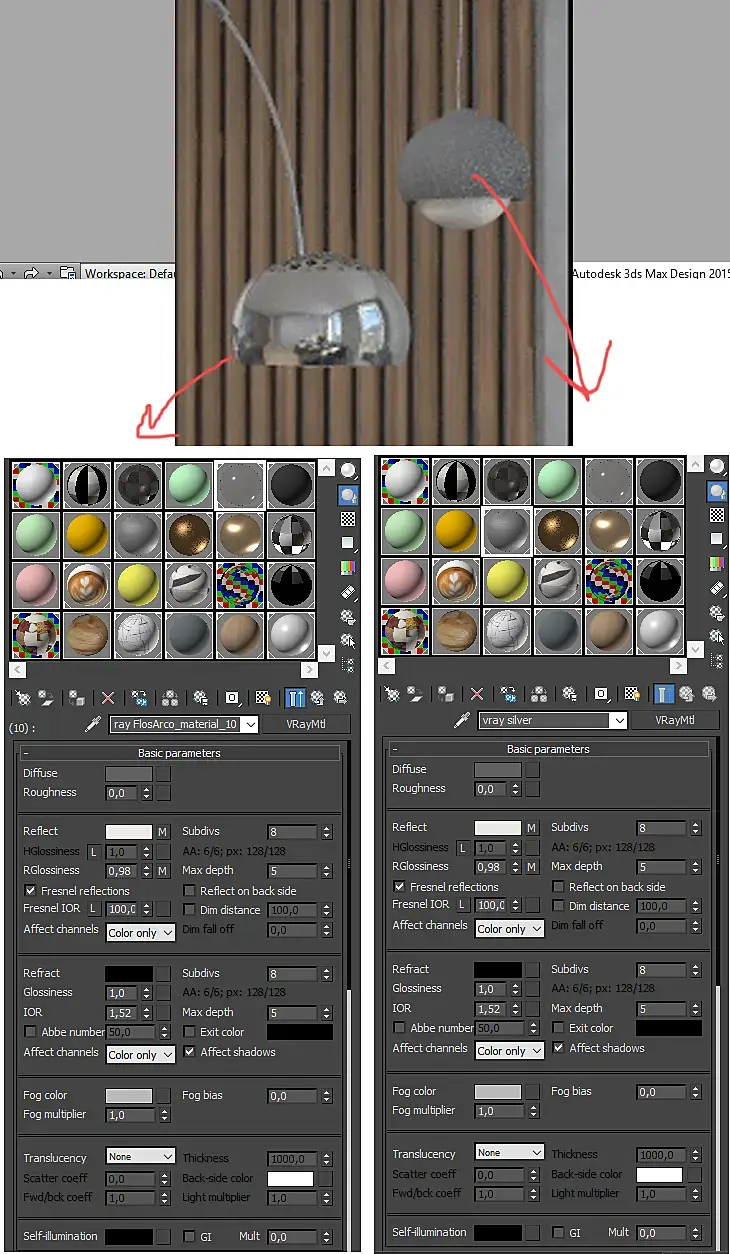Viewport: 730px width, 1254px height.
Task: Select latte art sample slot in vray silver panel
Action: coord(456,581)
